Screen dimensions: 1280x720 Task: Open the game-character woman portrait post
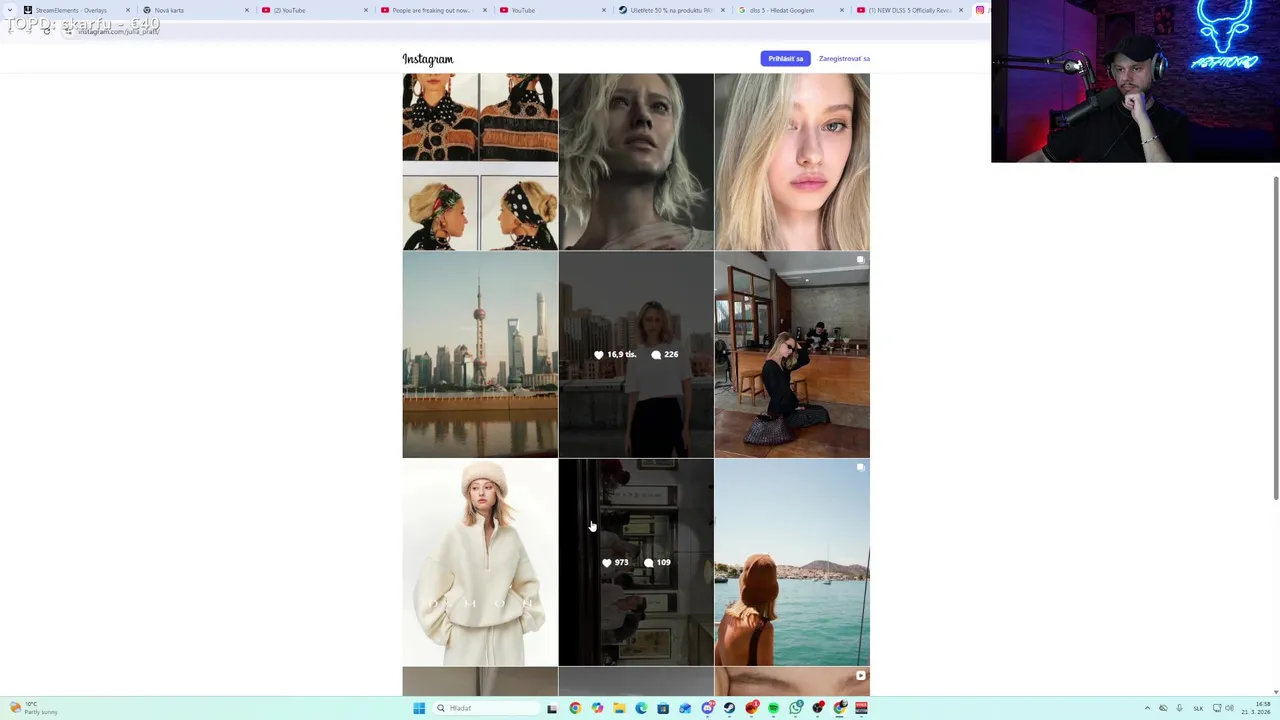coord(636,161)
